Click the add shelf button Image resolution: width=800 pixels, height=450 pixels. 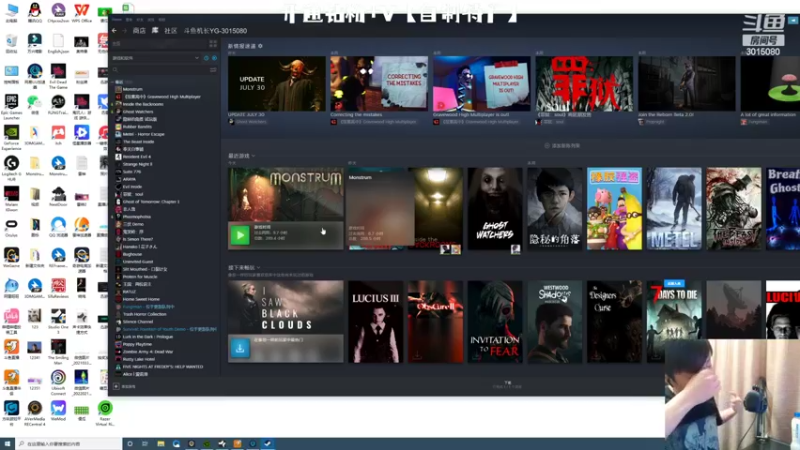pyautogui.click(x=562, y=145)
